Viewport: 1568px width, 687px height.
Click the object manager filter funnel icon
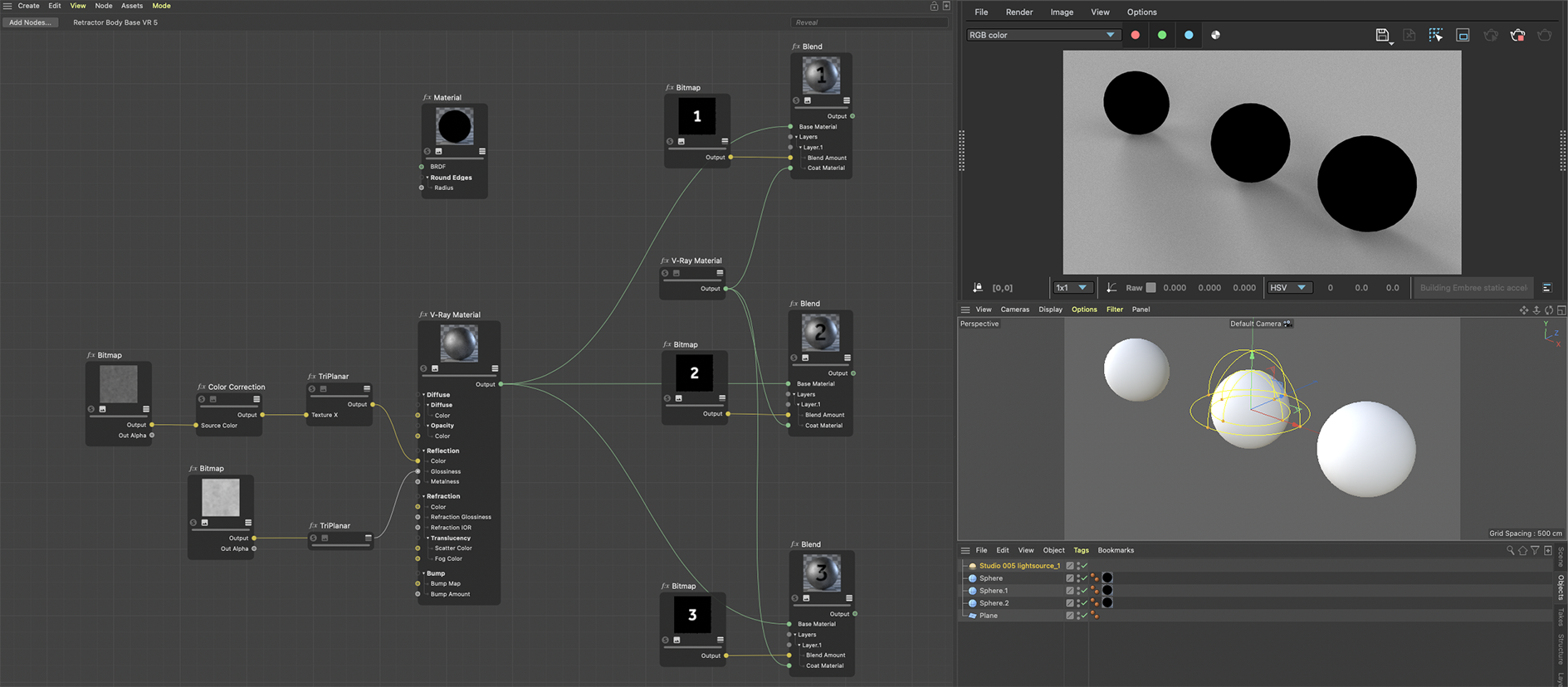(1535, 550)
